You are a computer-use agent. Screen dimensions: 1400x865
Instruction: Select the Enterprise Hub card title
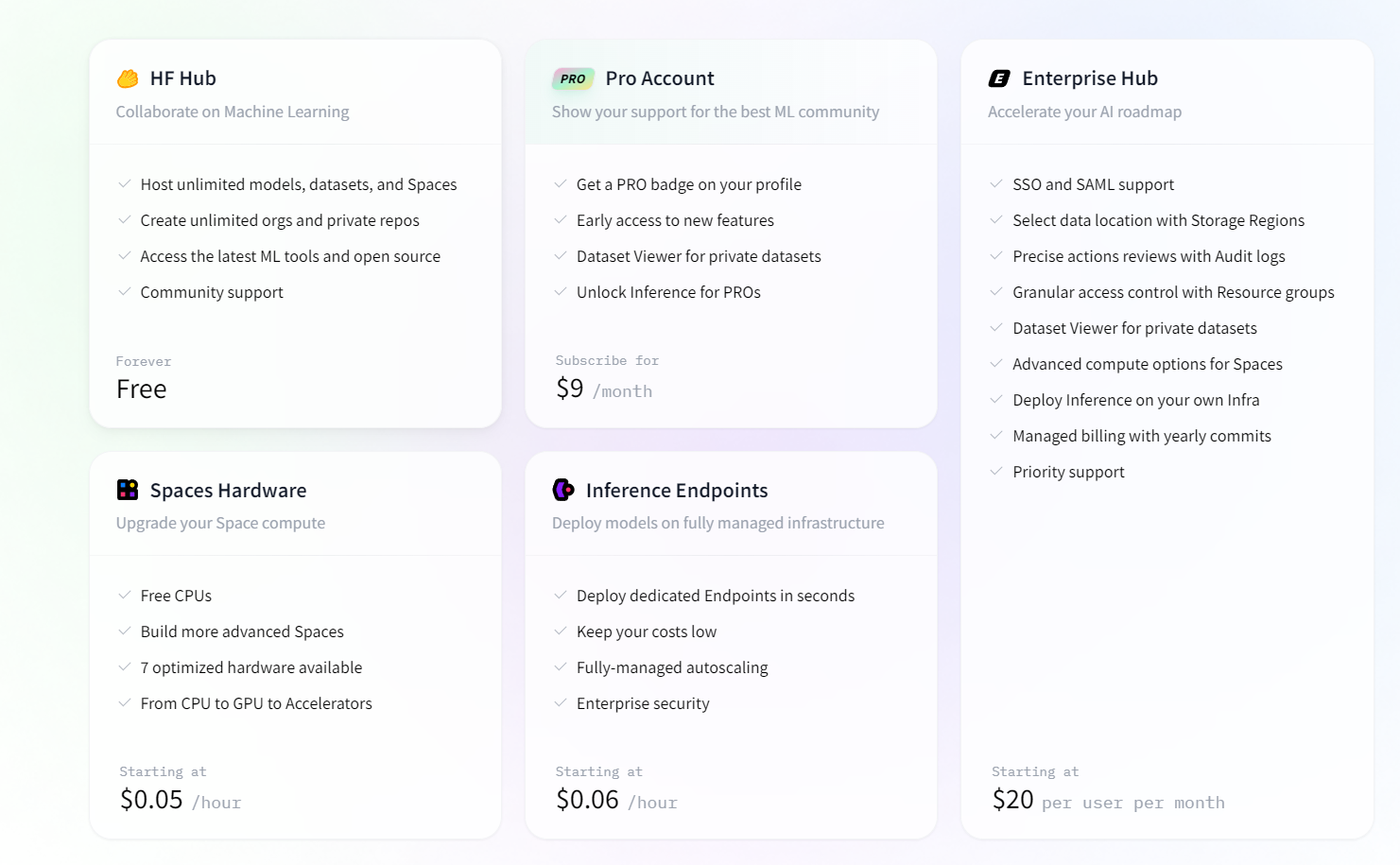1090,78
